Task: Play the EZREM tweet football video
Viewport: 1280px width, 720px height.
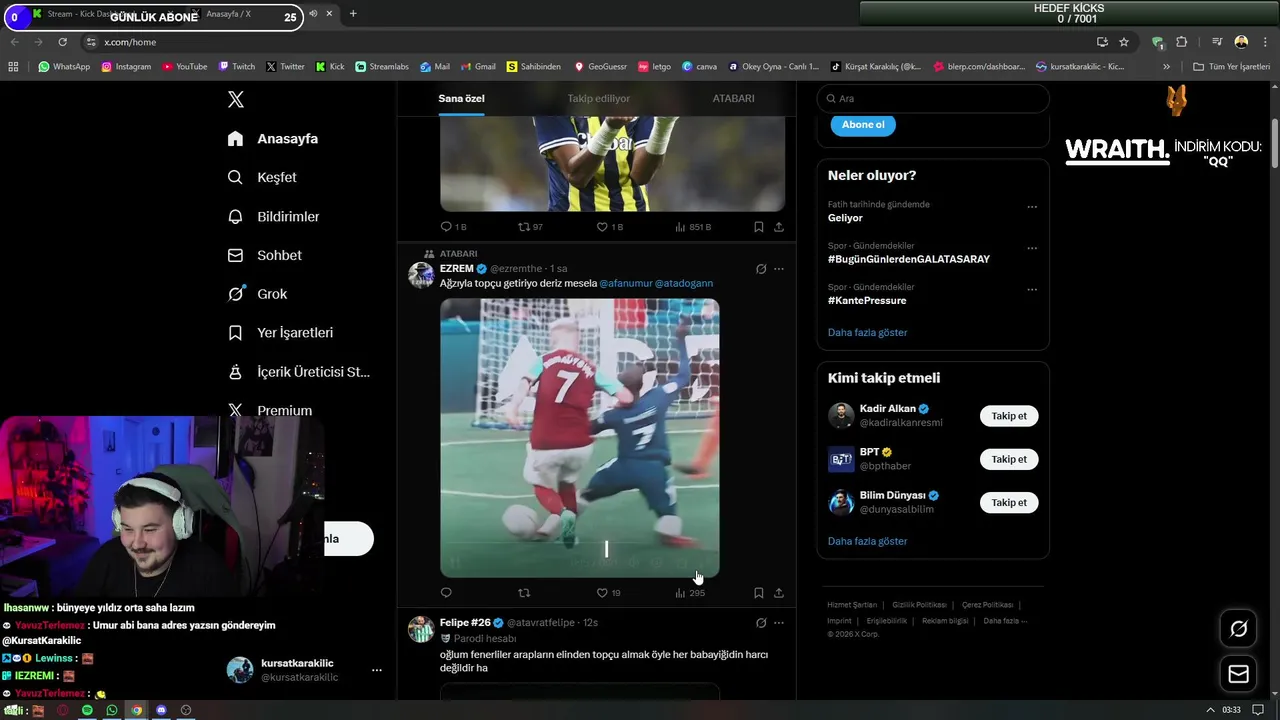Action: tap(580, 437)
